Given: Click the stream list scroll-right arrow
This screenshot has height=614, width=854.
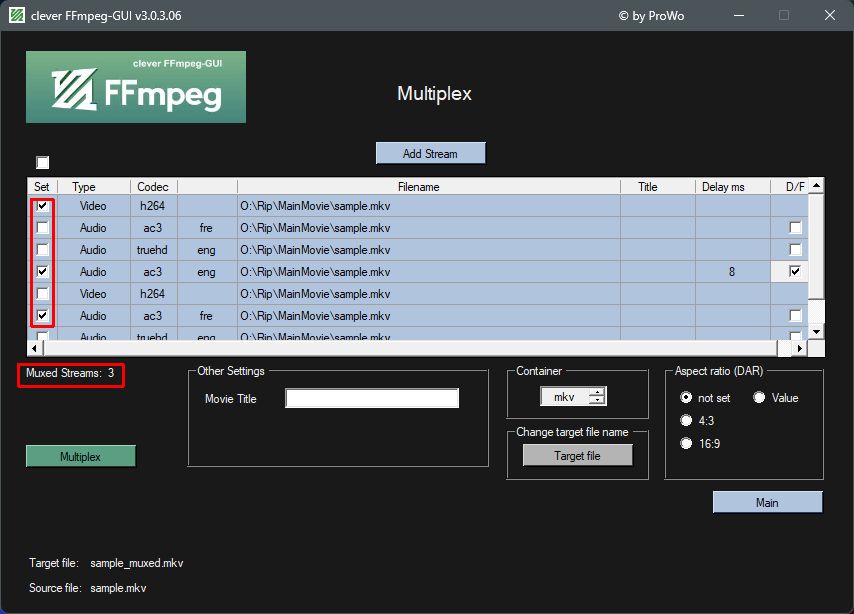Looking at the screenshot, I should click(x=799, y=348).
